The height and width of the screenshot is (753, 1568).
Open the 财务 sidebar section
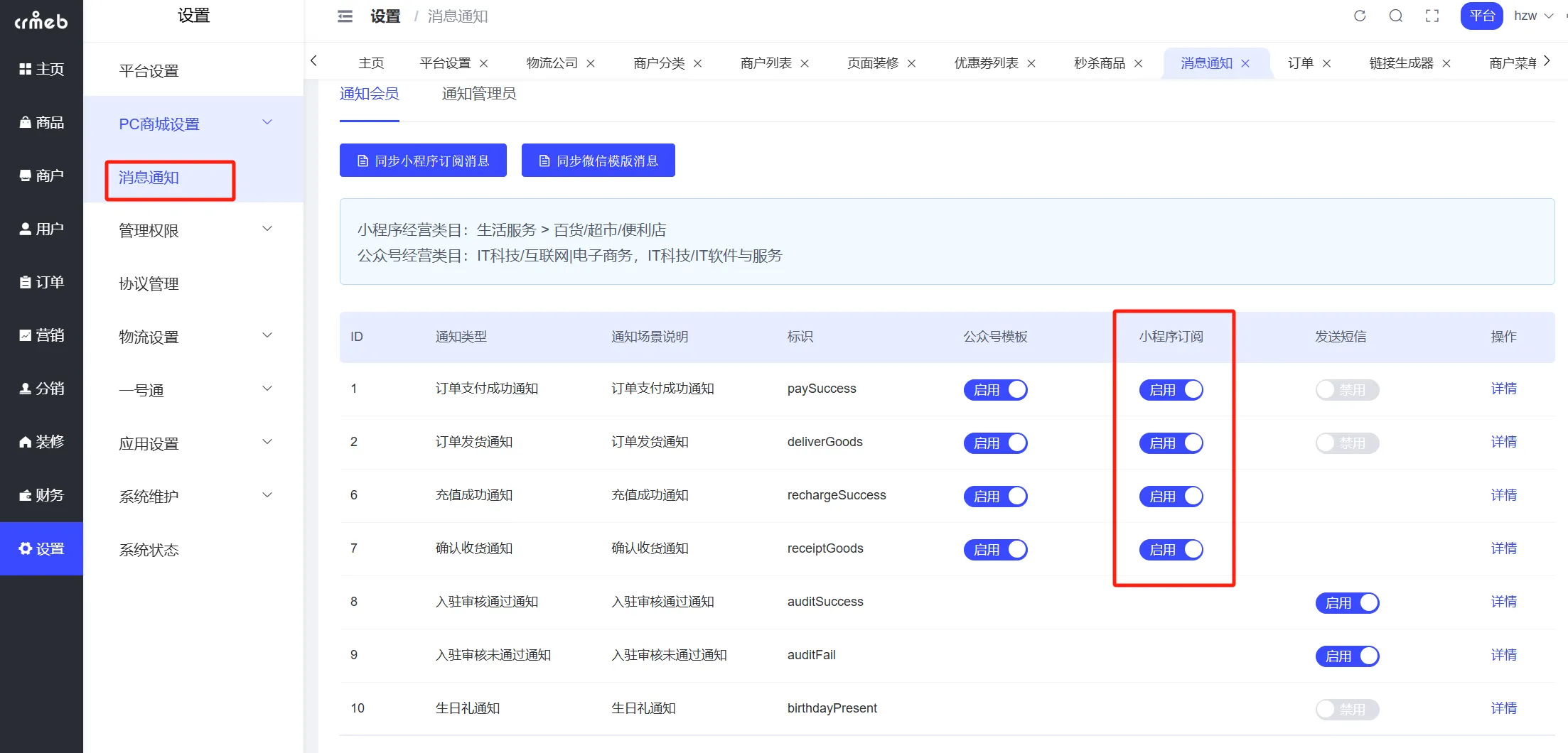[41, 495]
